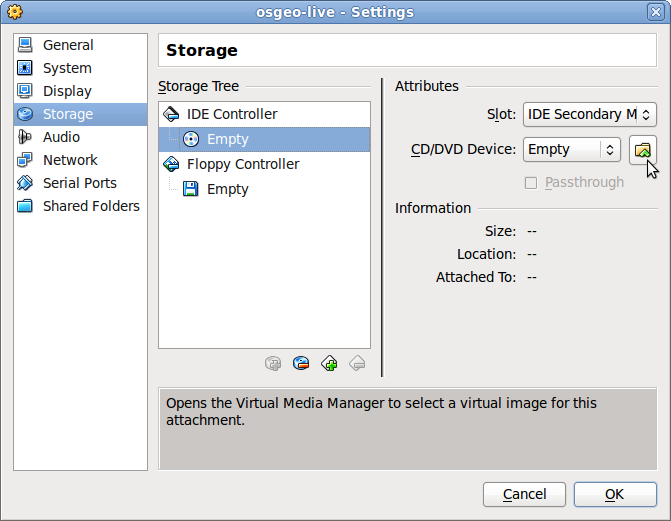671x521 pixels.
Task: Open the Slot dropdown showing IDE Secondary
Action: pyautogui.click(x=589, y=114)
